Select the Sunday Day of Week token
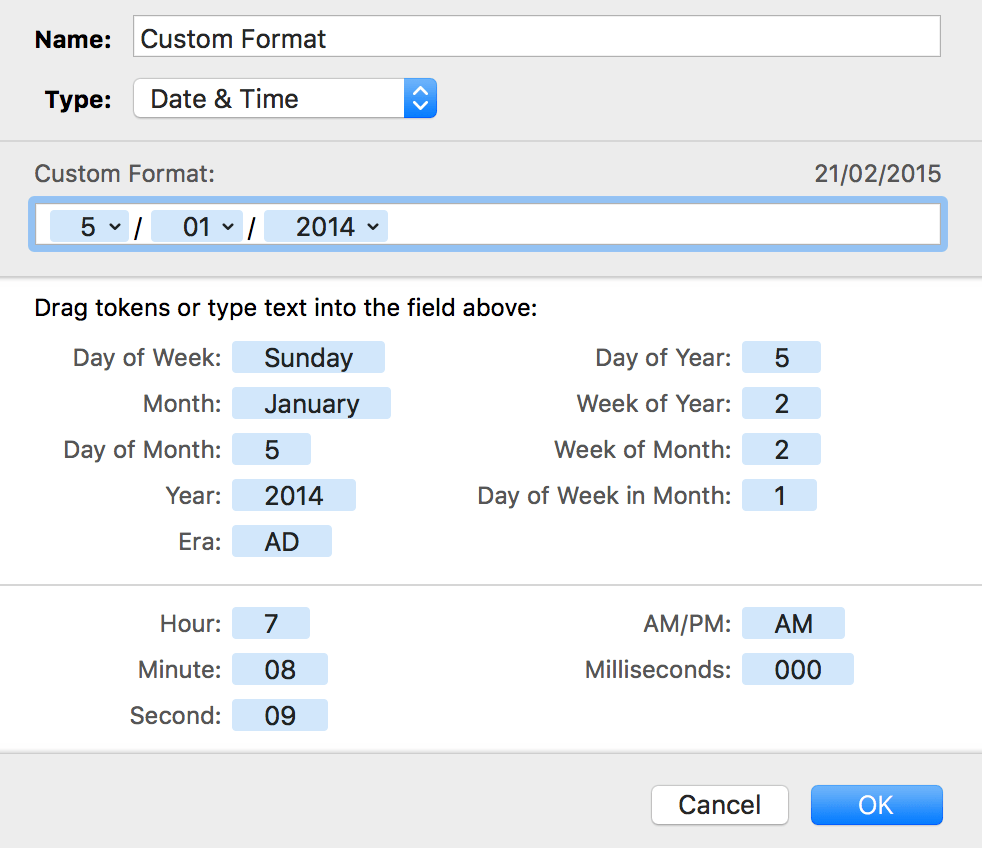Viewport: 982px width, 848px height. click(308, 357)
